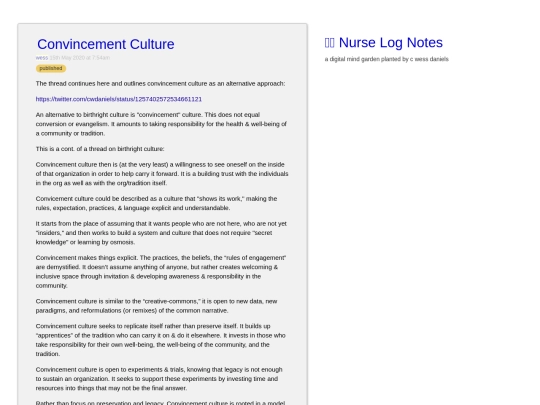Click the paragraph starting 'Convincement makes things explicit'
Viewport: 540px width, 405px height.
(161, 272)
